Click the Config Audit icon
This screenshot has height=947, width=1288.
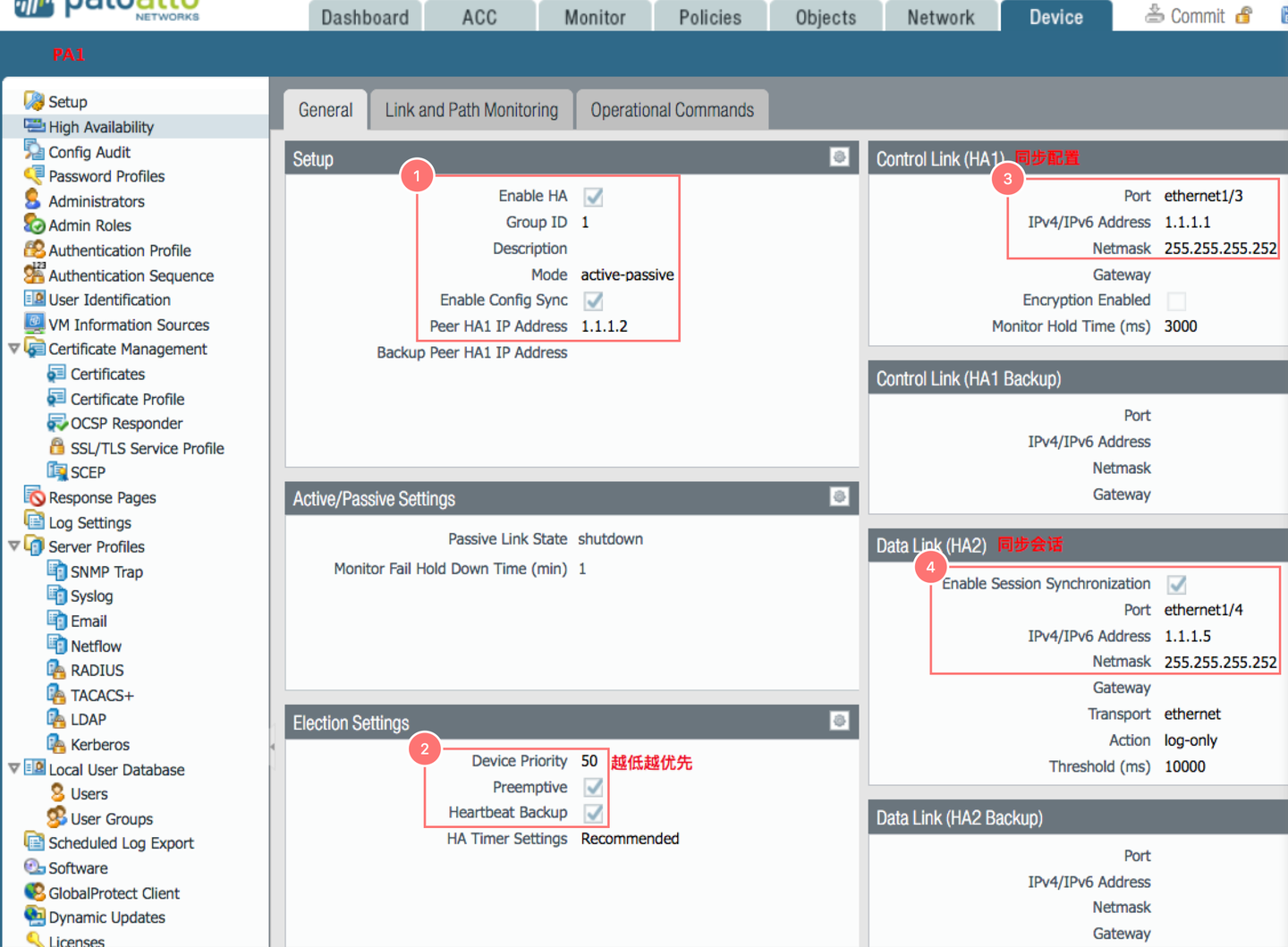click(34, 151)
